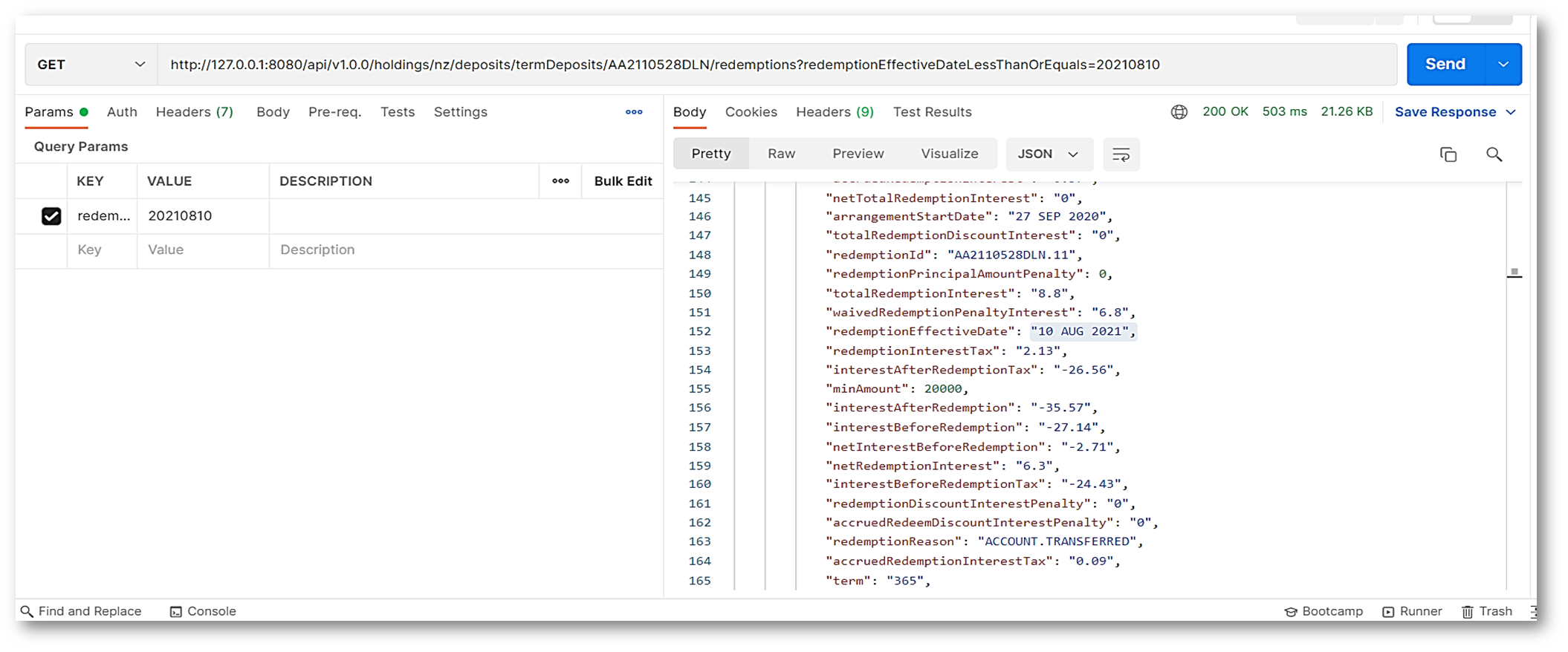Open the JSON format dropdown
The image size is (1568, 652).
(x=1048, y=154)
